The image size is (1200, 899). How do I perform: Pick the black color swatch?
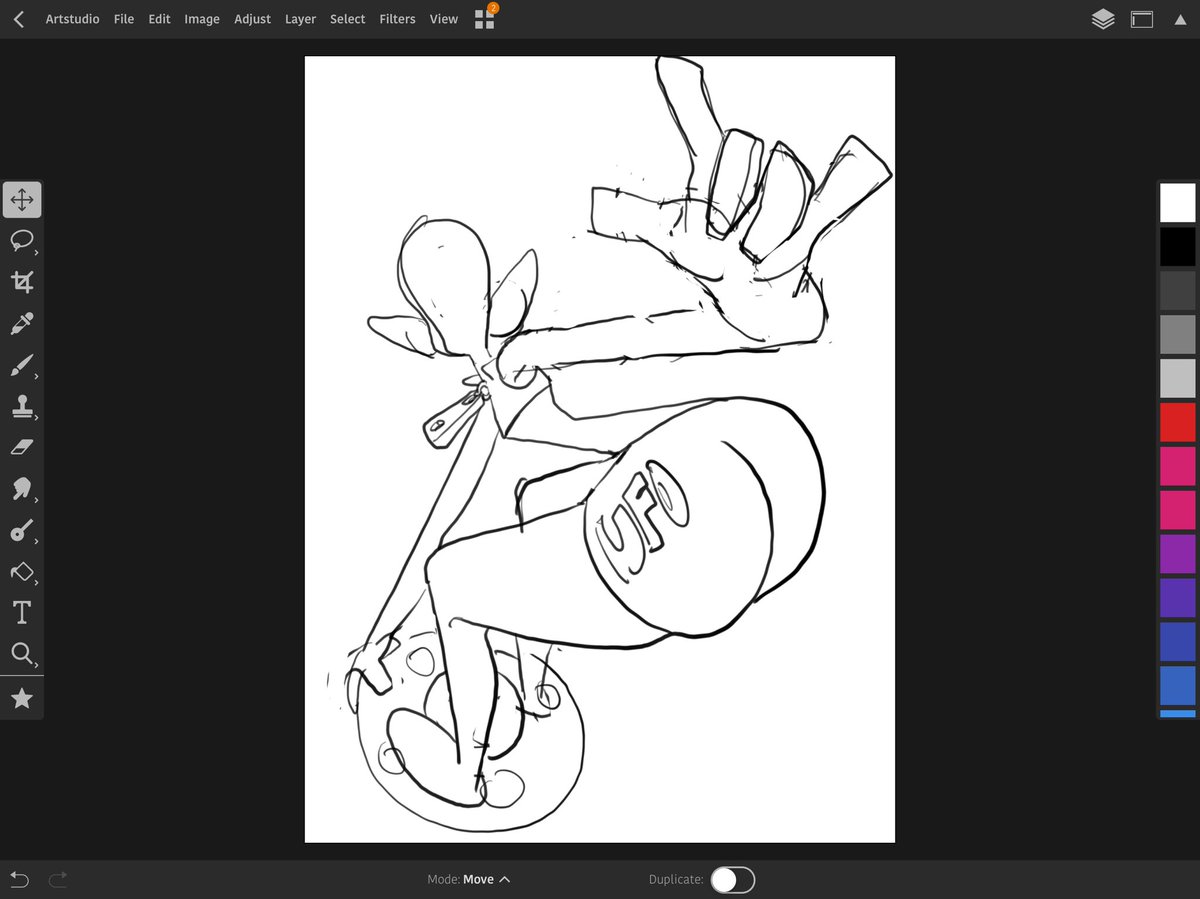click(1178, 247)
